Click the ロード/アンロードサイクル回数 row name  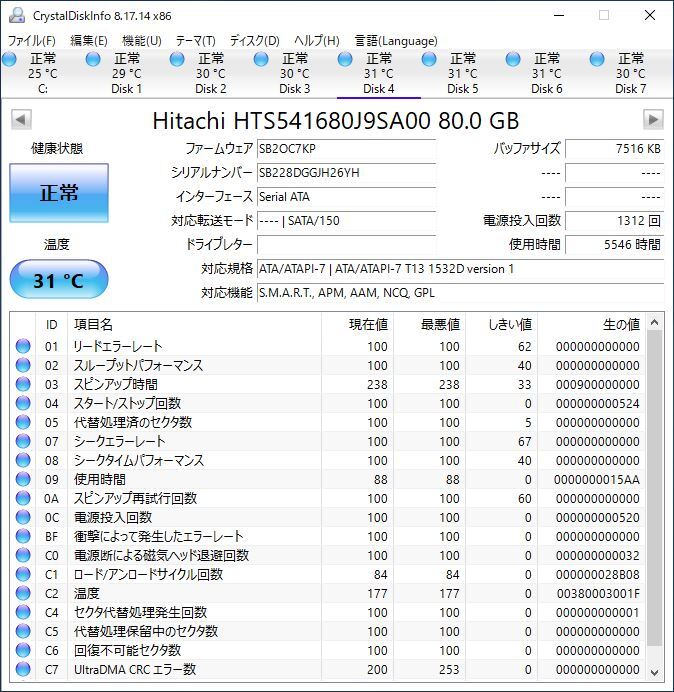[148, 574]
